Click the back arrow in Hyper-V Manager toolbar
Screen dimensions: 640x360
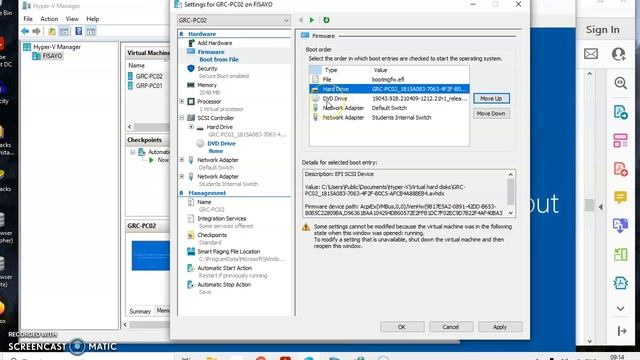pyautogui.click(x=25, y=31)
